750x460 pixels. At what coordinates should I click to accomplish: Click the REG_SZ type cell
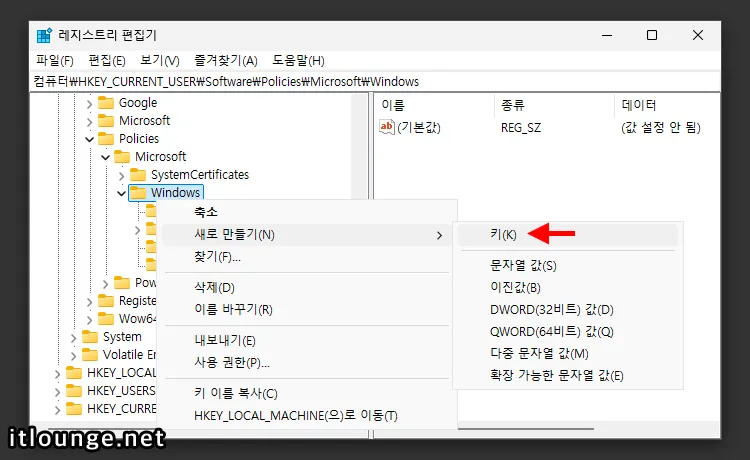click(521, 128)
